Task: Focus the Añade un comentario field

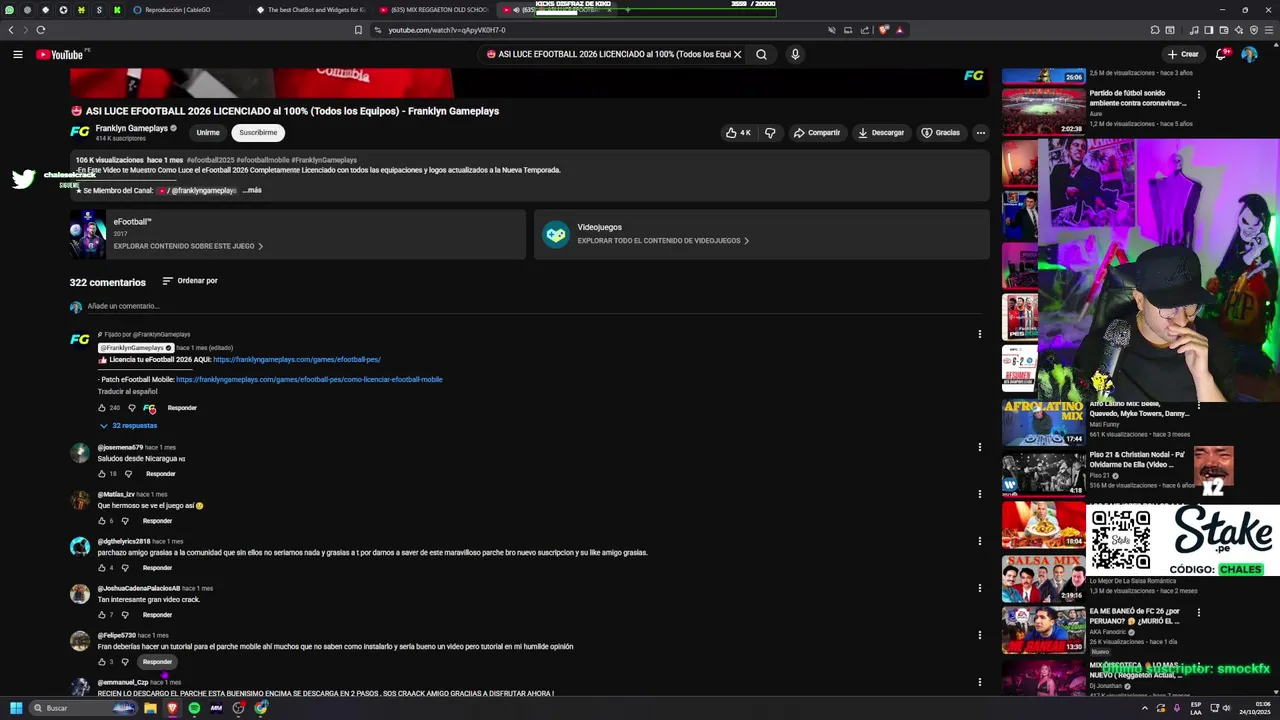Action: (x=535, y=306)
